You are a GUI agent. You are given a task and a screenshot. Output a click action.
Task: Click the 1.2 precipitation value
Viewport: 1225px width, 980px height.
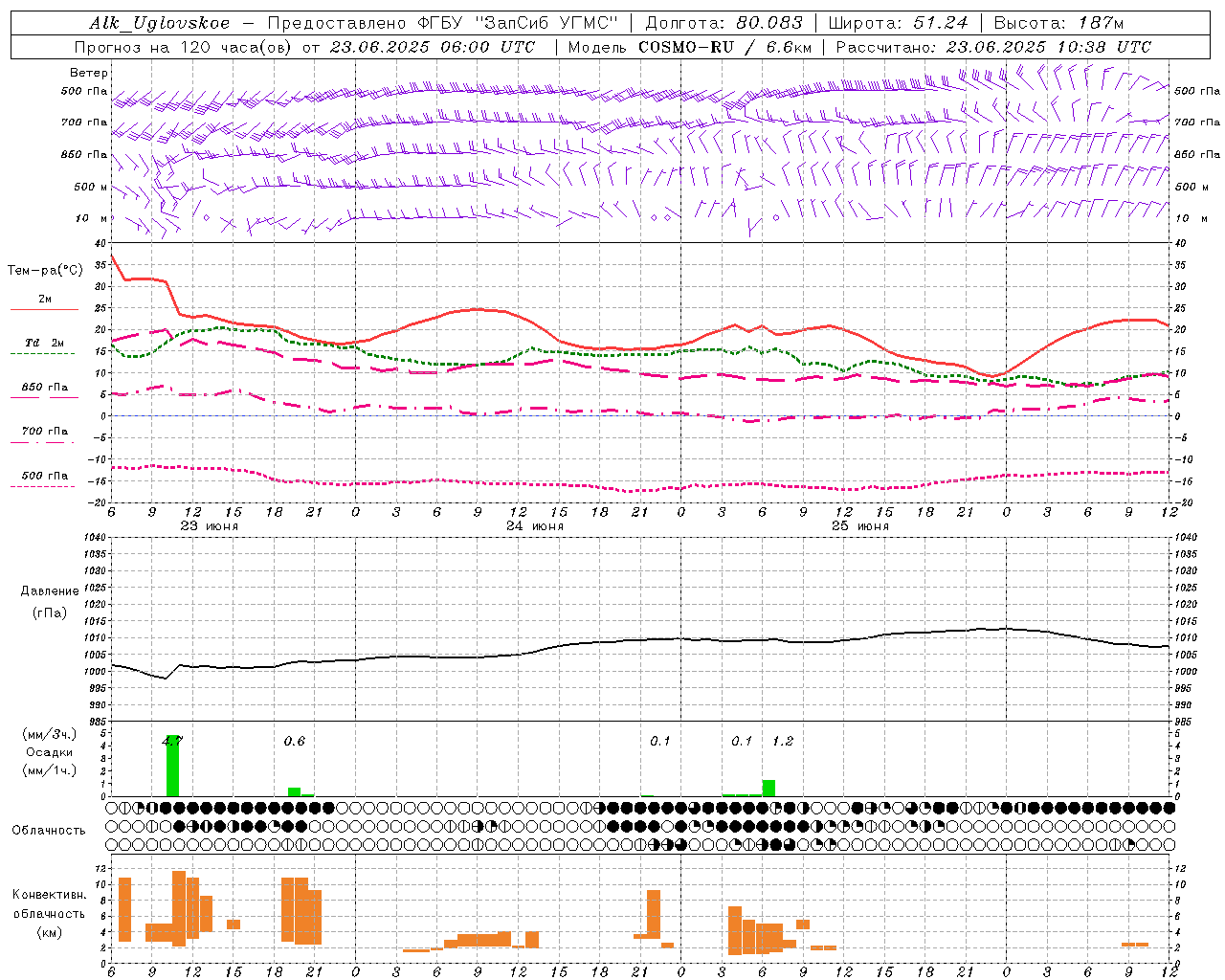(x=783, y=742)
